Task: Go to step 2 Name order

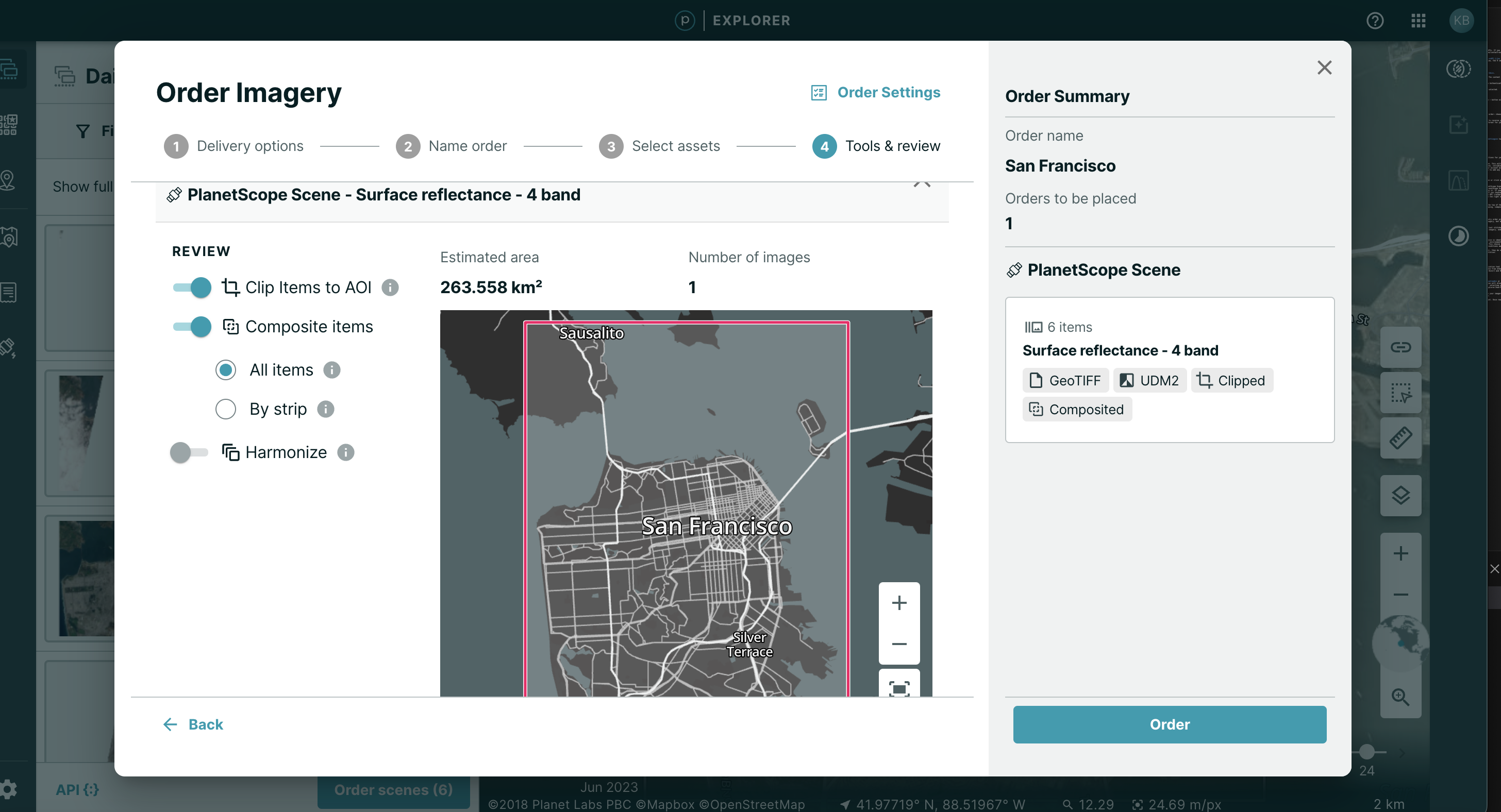Action: (x=451, y=146)
